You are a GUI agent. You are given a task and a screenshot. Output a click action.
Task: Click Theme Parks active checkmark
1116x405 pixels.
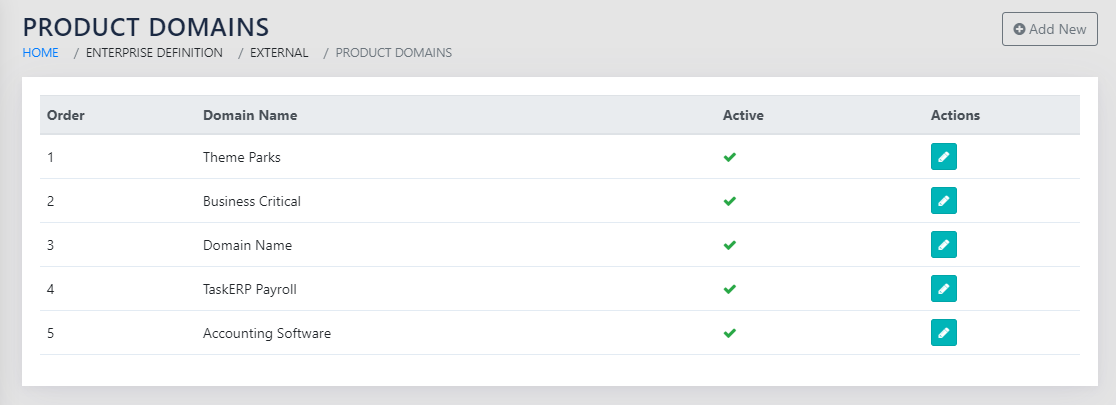coord(730,157)
